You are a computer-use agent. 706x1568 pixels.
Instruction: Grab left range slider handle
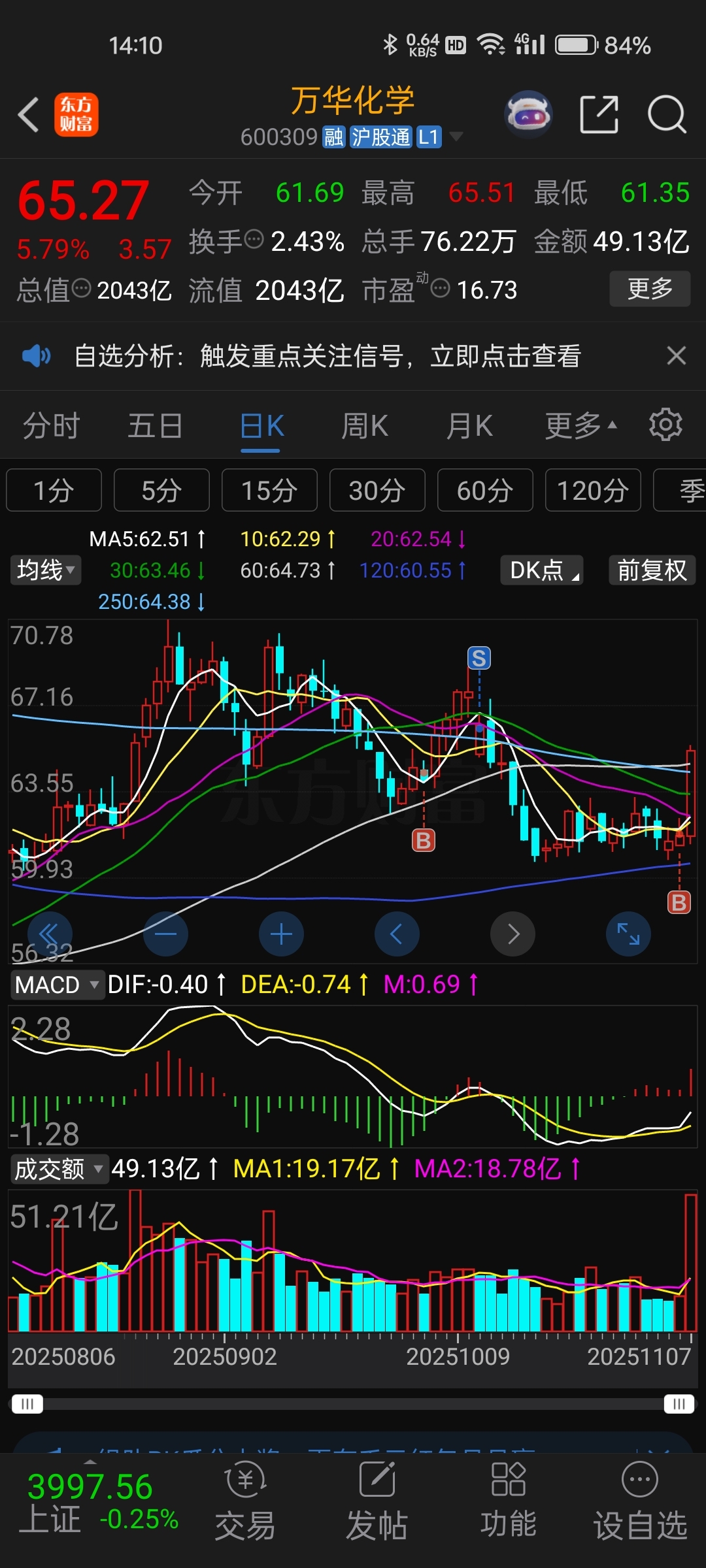(27, 1404)
